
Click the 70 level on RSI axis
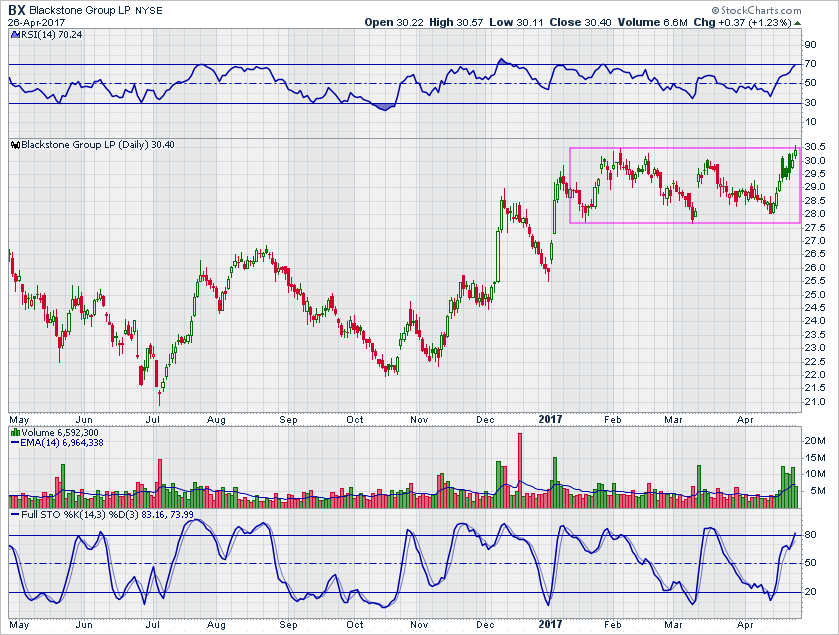(x=809, y=64)
